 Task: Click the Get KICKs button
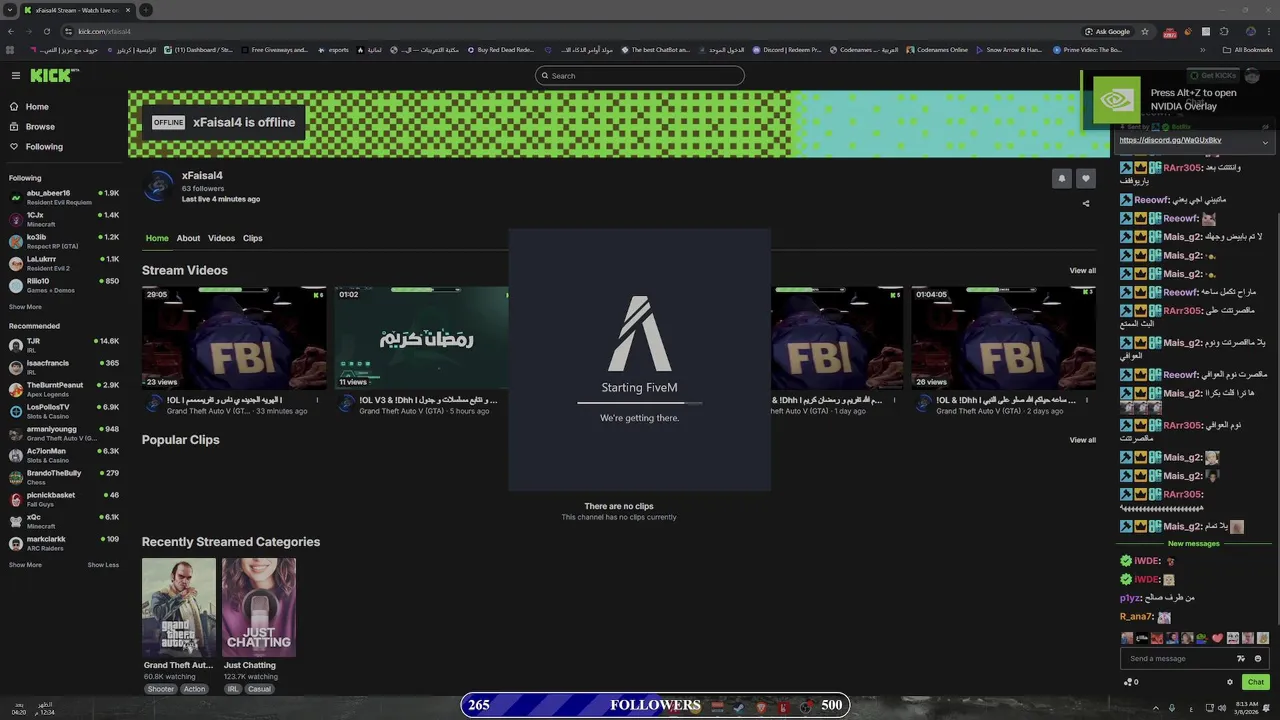pos(1212,76)
